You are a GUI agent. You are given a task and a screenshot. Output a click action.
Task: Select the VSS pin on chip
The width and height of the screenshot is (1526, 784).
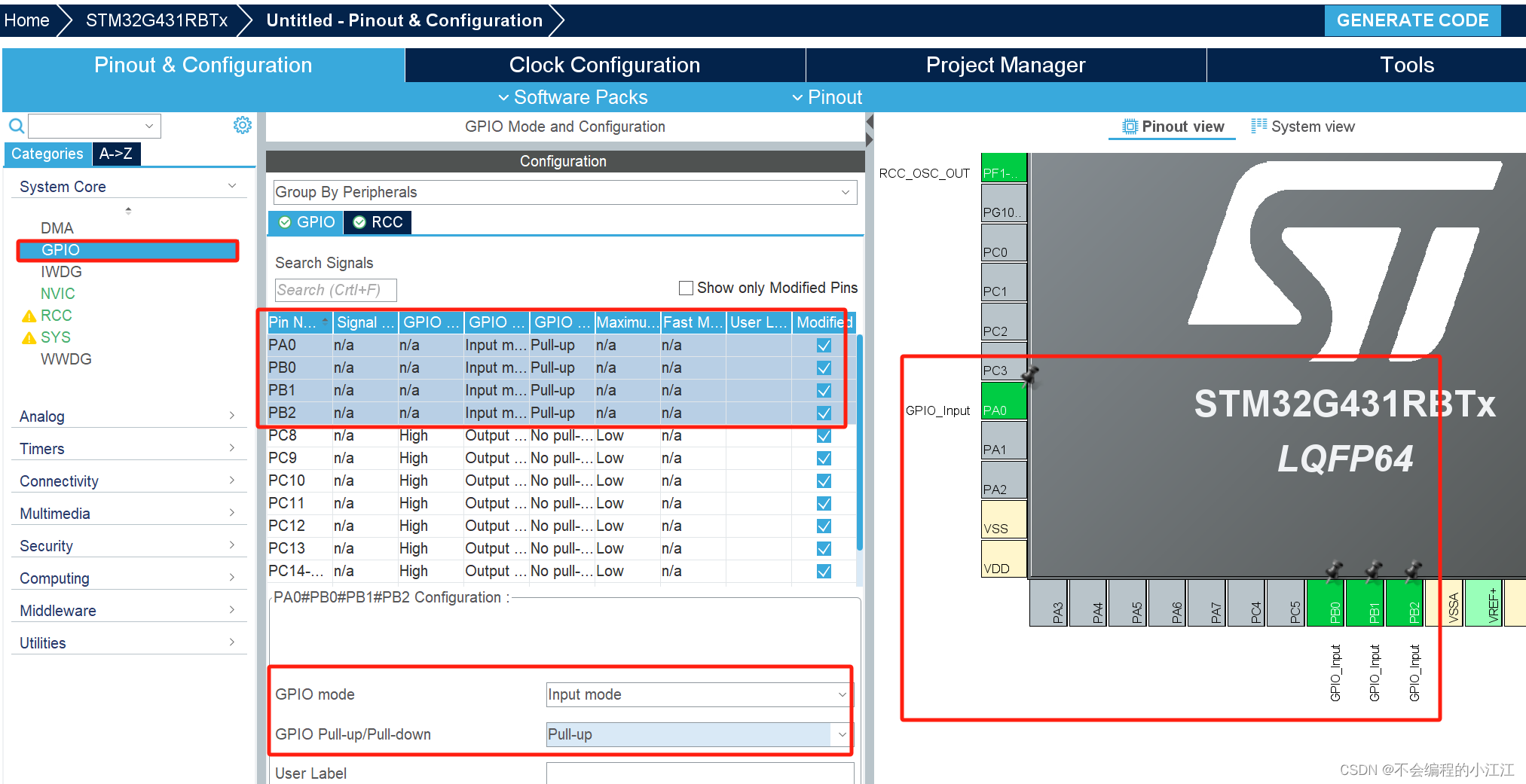[x=1004, y=519]
